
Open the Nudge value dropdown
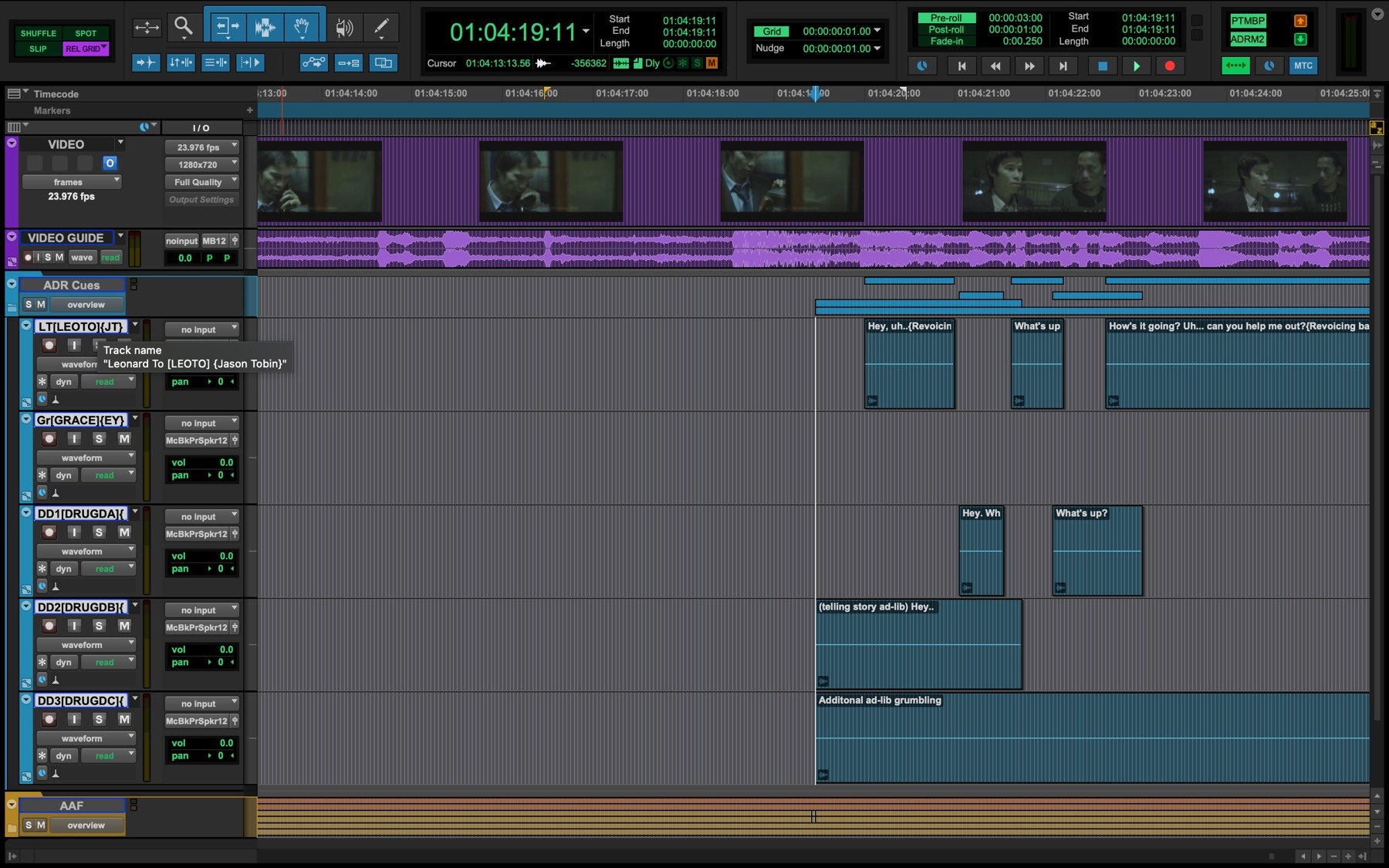coord(877,48)
